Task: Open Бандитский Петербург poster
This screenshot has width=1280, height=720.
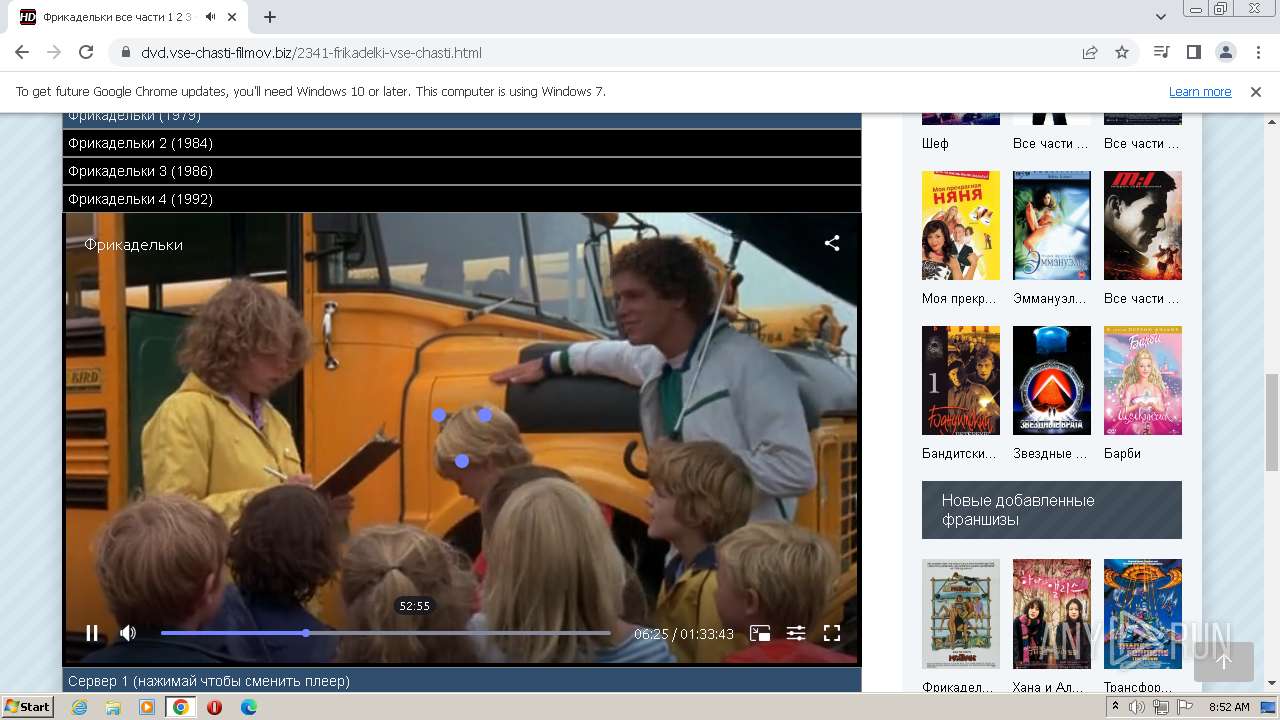Action: click(961, 380)
